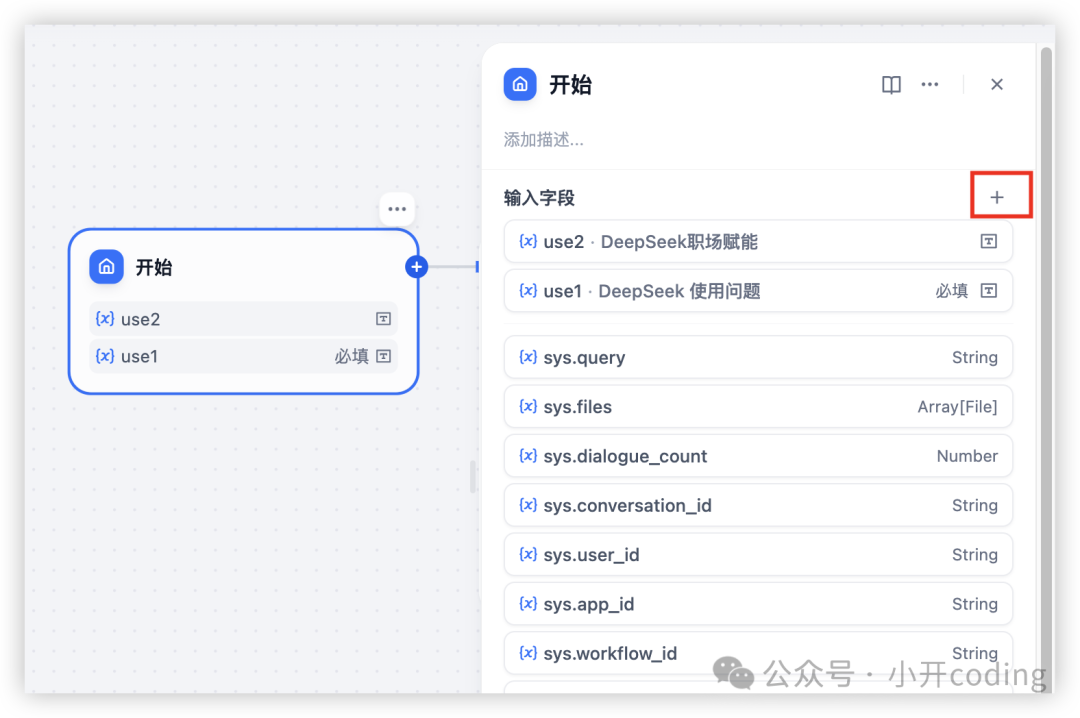Viewport: 1080px width, 718px height.
Task: Click Number type label of sys.dialogue_count
Action: pos(967,455)
